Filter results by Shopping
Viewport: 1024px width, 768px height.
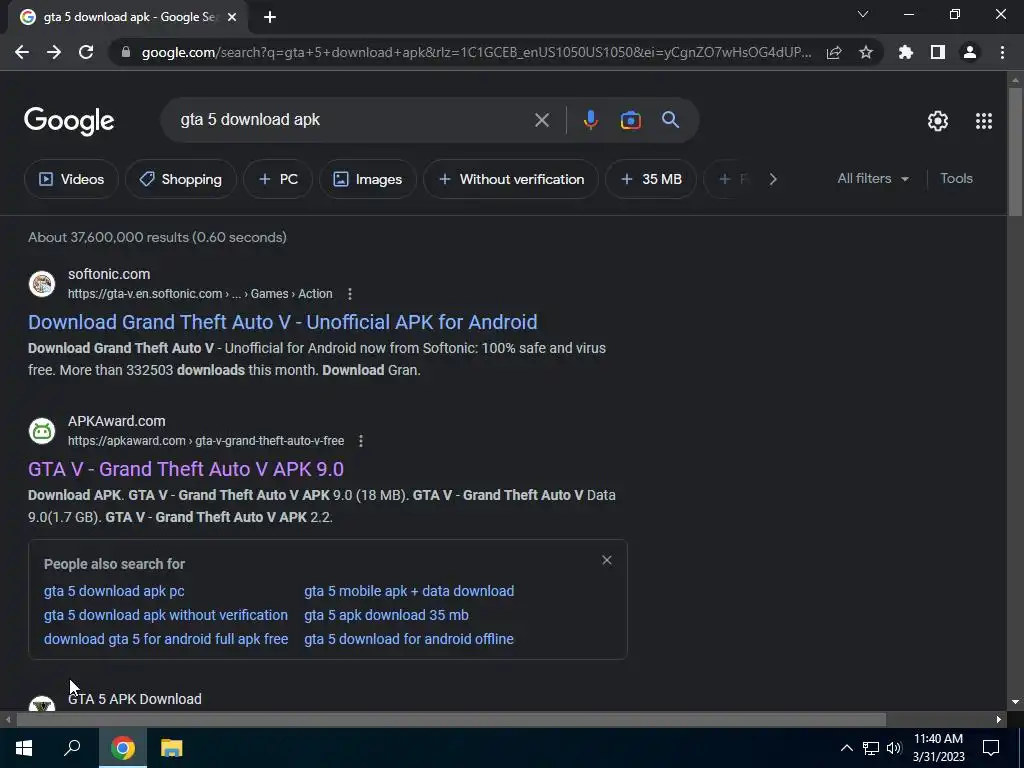[x=181, y=179]
